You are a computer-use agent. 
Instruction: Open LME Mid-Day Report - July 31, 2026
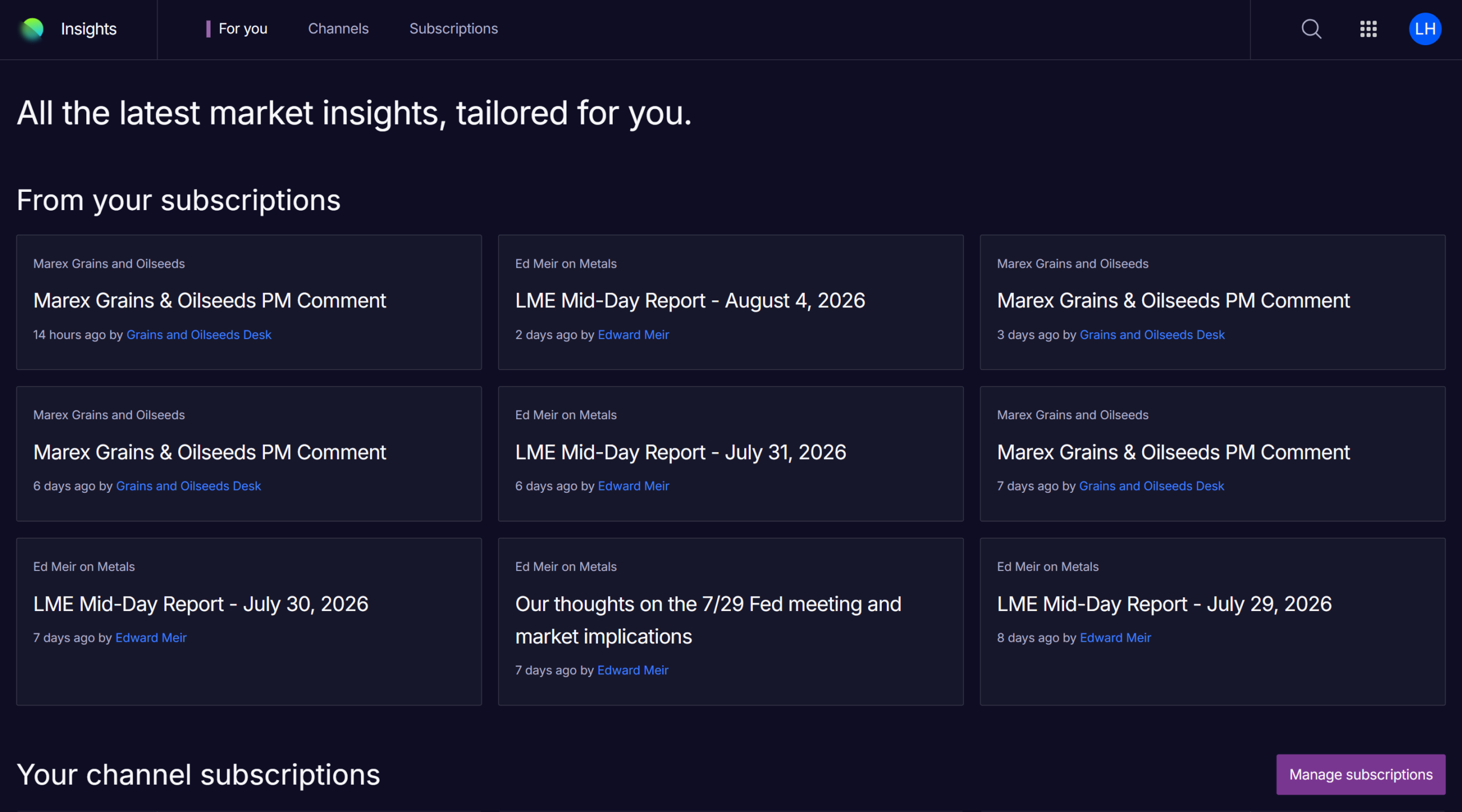(x=681, y=452)
